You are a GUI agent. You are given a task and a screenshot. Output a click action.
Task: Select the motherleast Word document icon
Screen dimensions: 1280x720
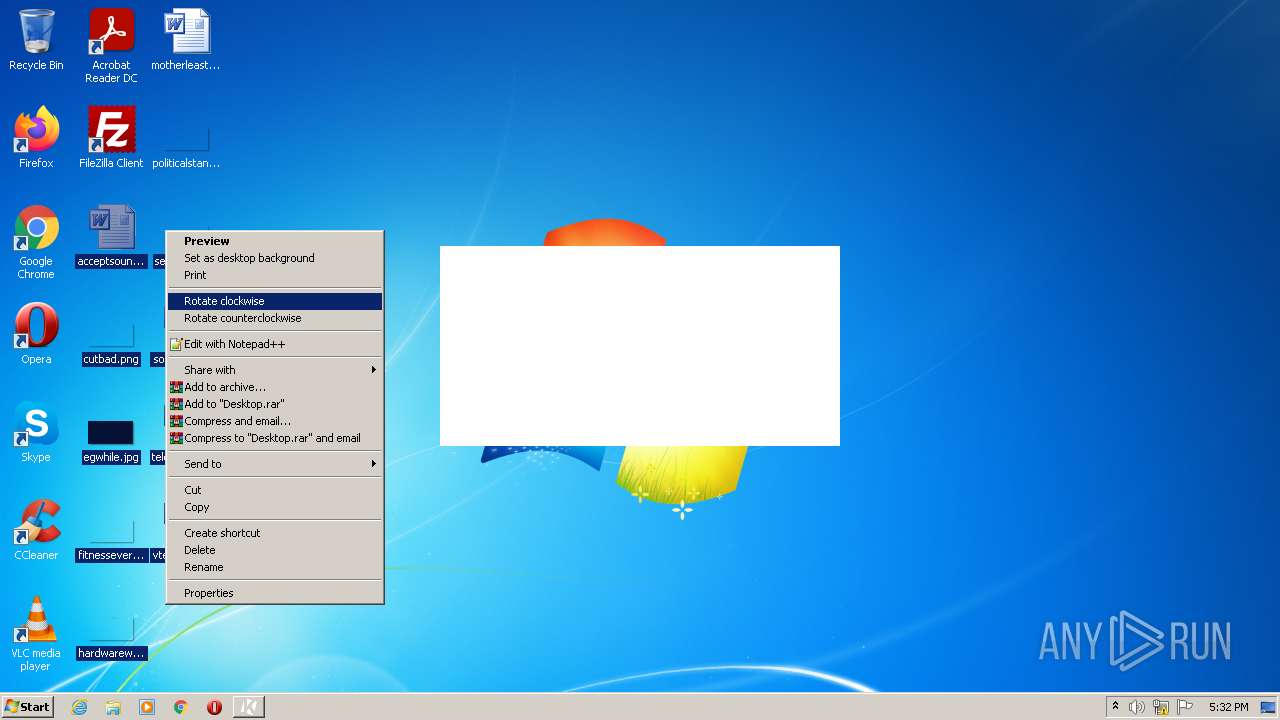(186, 40)
